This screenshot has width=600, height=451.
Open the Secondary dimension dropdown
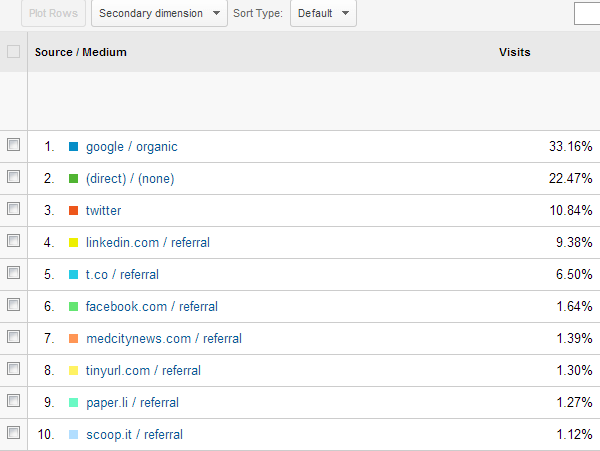[159, 13]
